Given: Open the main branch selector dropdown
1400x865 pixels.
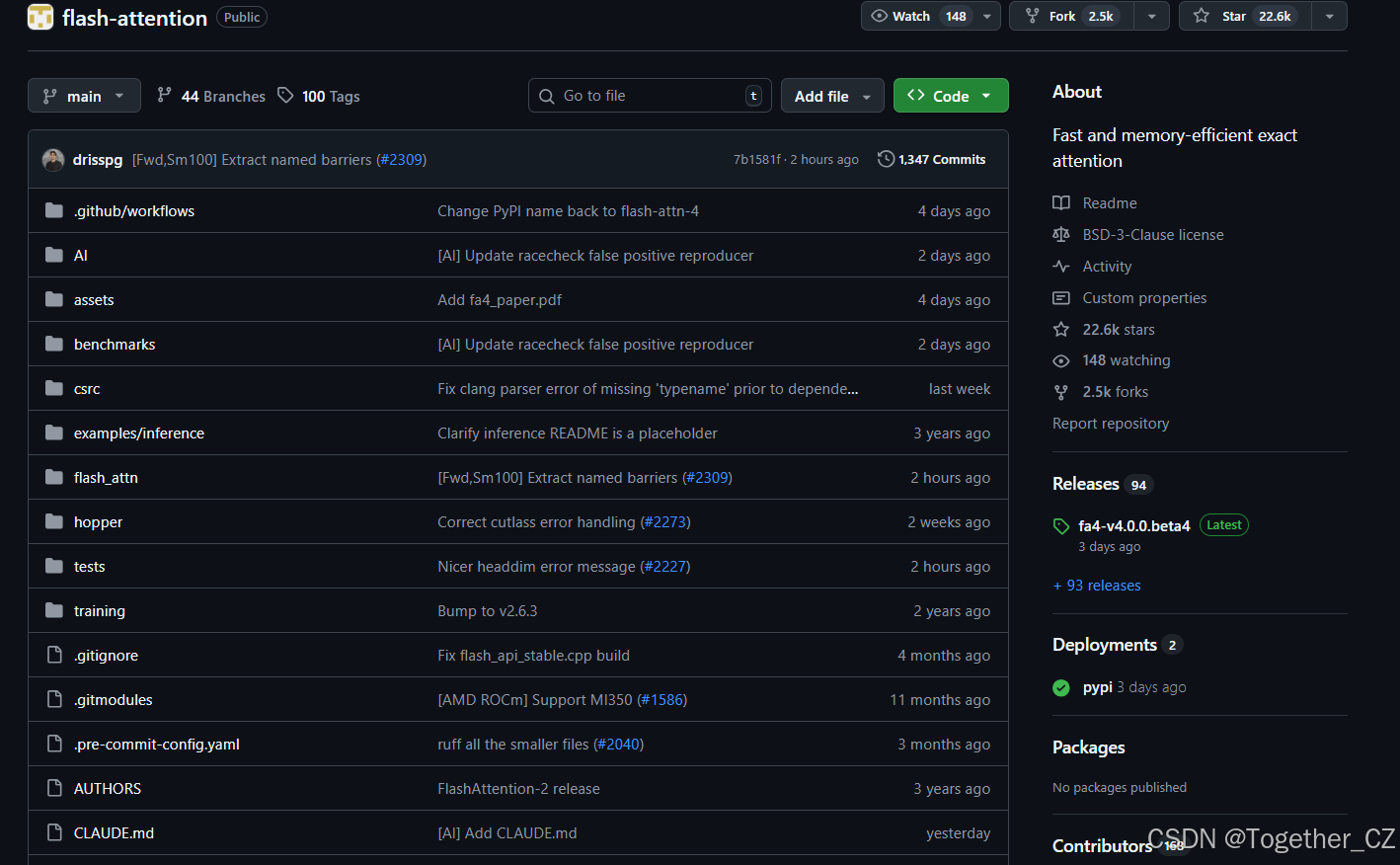Looking at the screenshot, I should pyautogui.click(x=84, y=96).
